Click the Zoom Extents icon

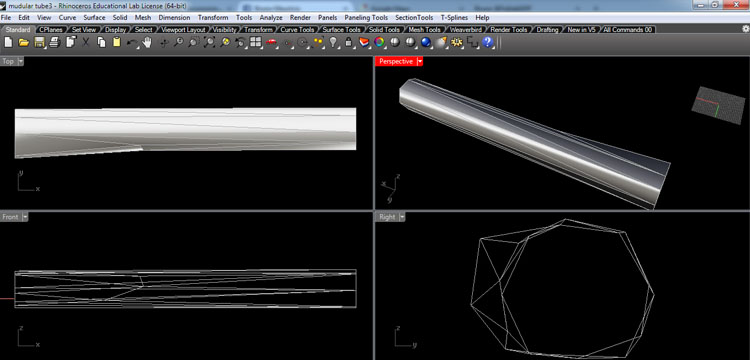tap(209, 42)
